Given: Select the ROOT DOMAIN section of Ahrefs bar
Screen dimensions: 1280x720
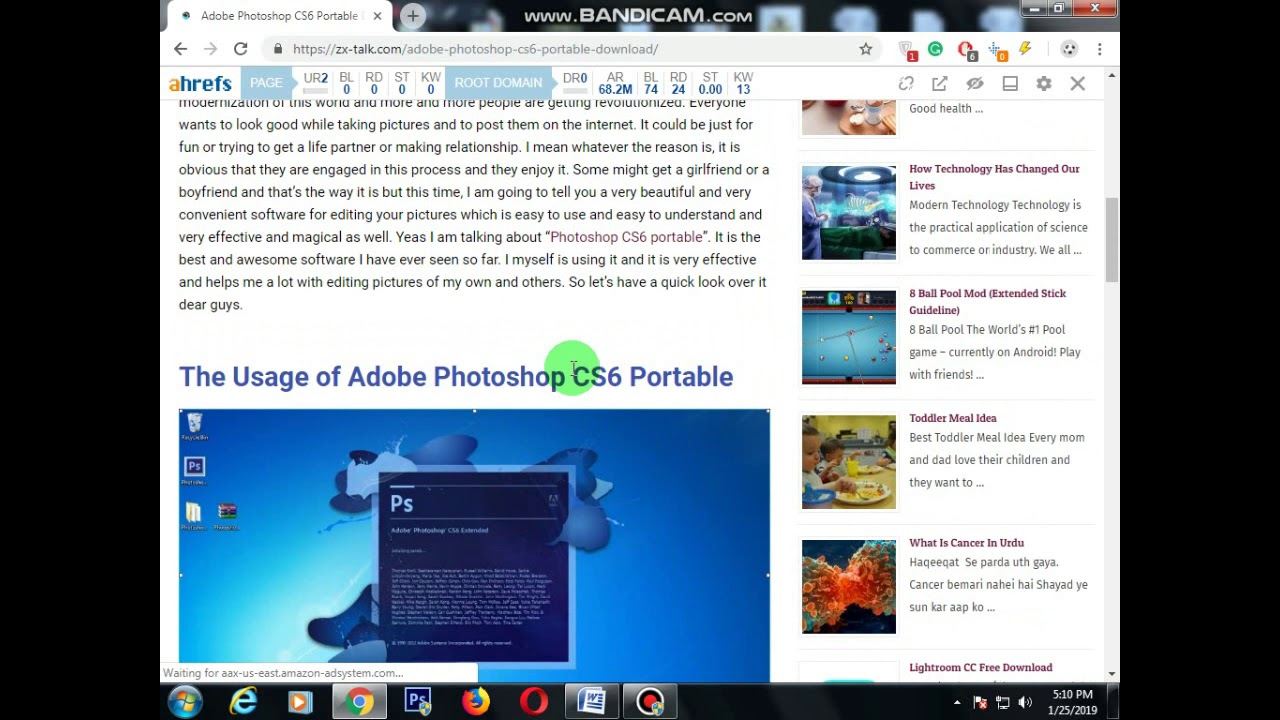Looking at the screenshot, I should (498, 83).
